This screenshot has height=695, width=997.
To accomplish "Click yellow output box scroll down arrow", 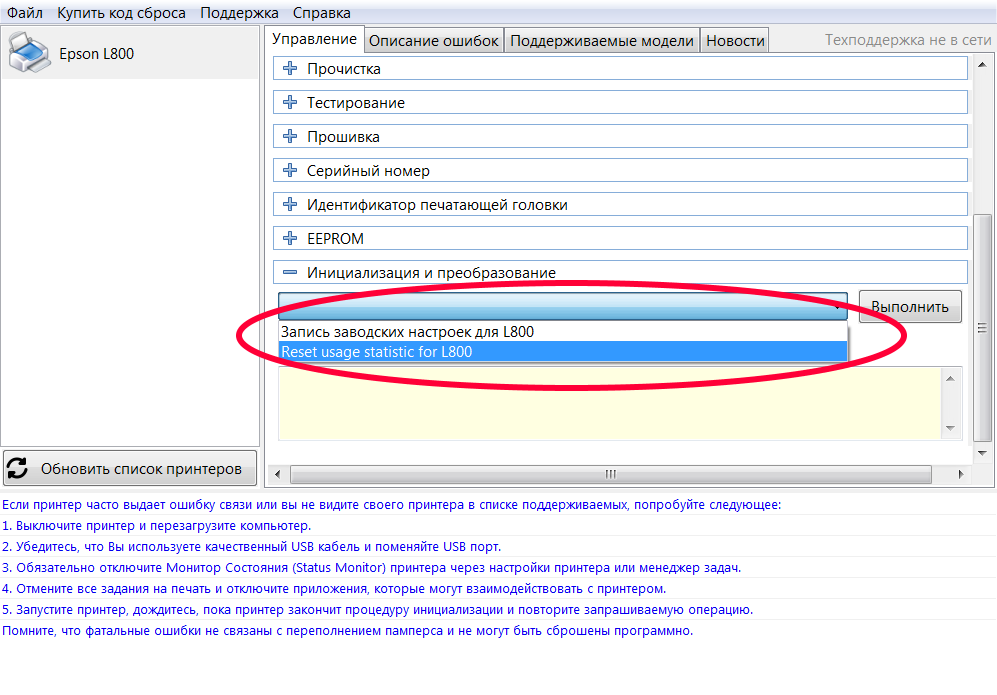I will coord(951,429).
